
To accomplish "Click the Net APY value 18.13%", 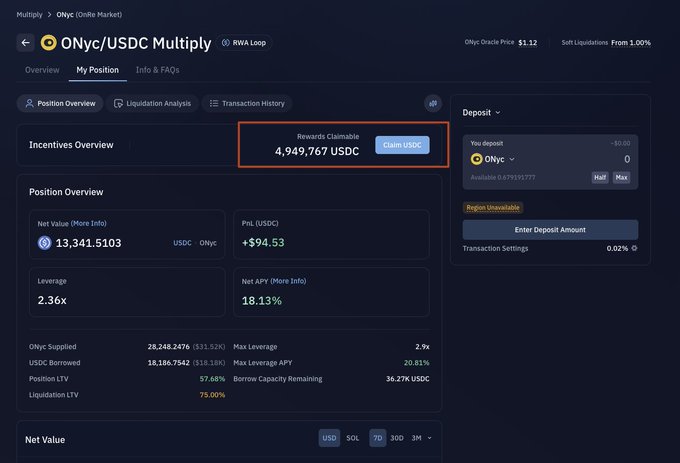I will pos(262,300).
